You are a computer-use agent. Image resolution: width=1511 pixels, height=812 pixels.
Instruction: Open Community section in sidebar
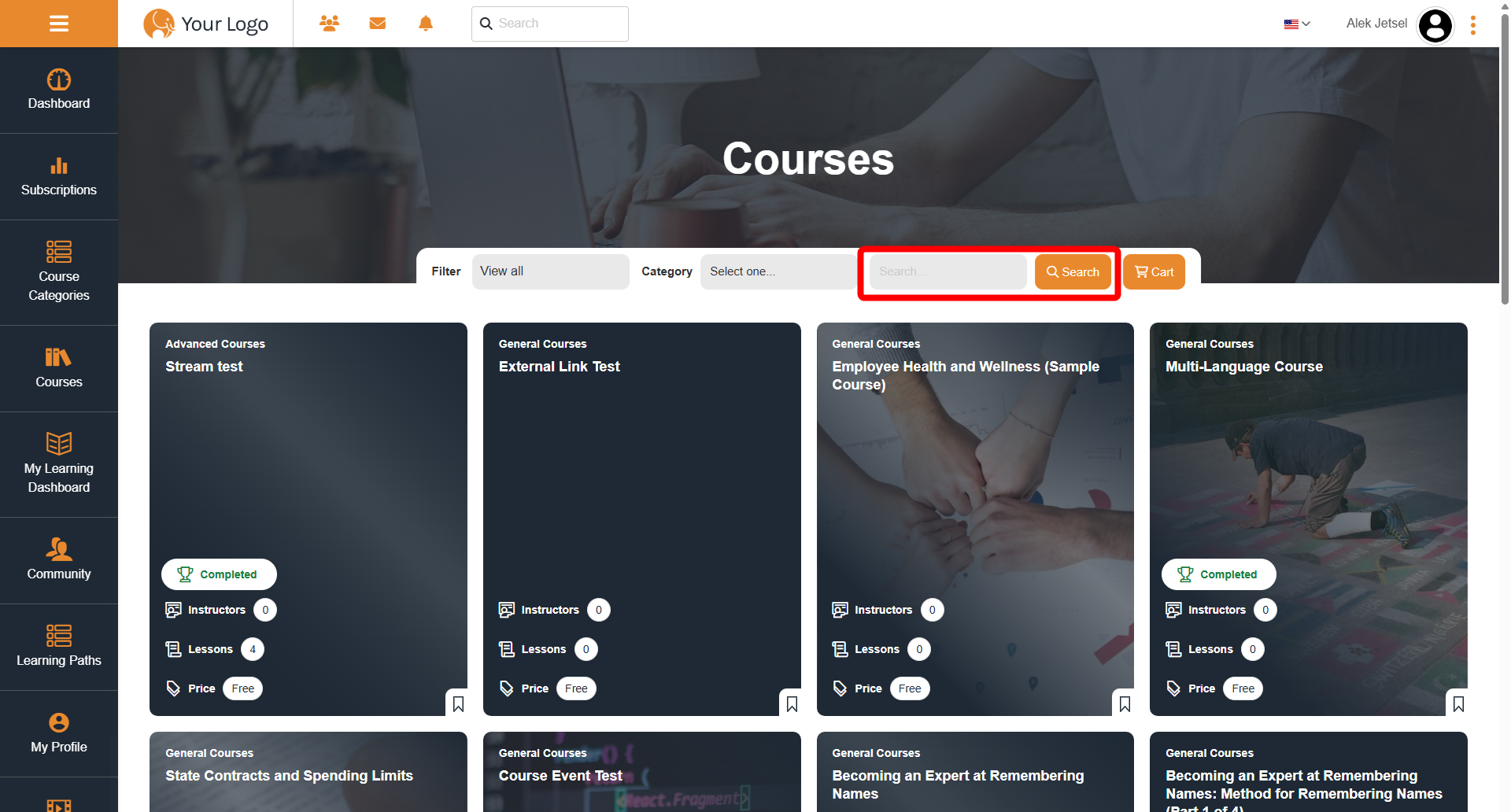click(x=59, y=560)
